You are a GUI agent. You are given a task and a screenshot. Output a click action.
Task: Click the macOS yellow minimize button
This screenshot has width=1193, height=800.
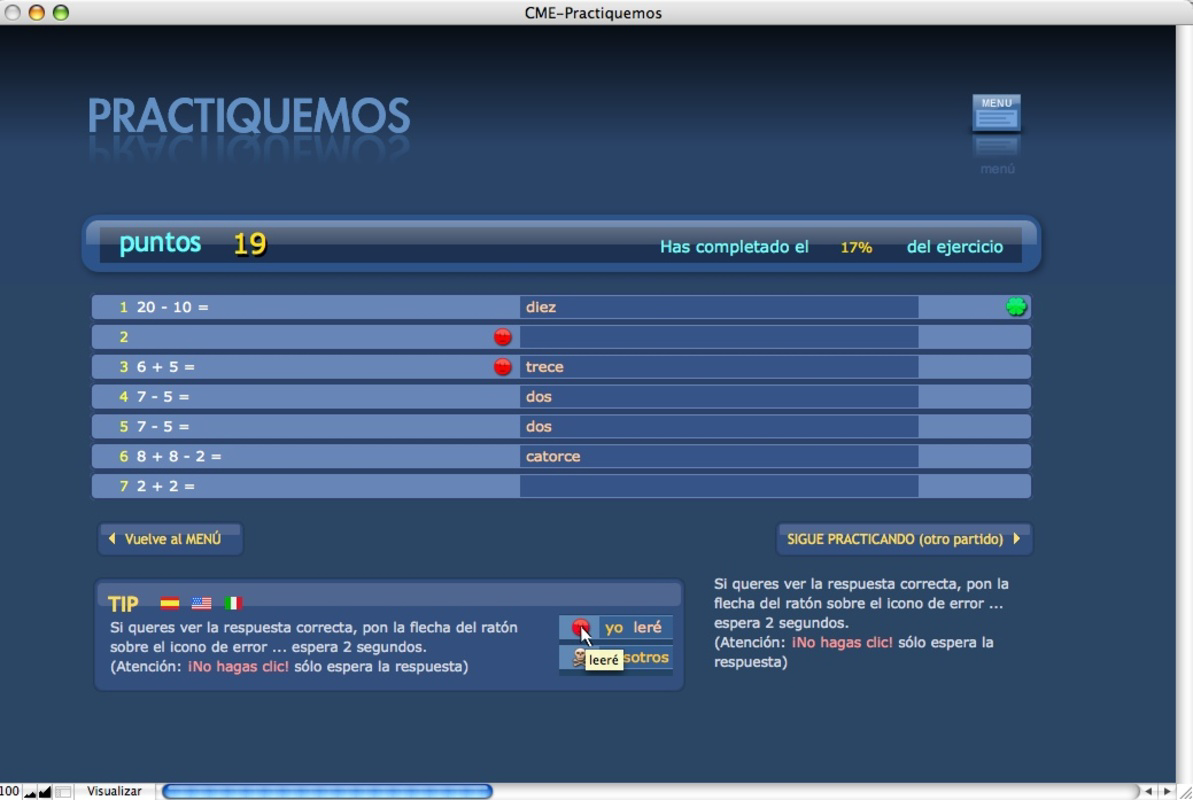pos(37,12)
